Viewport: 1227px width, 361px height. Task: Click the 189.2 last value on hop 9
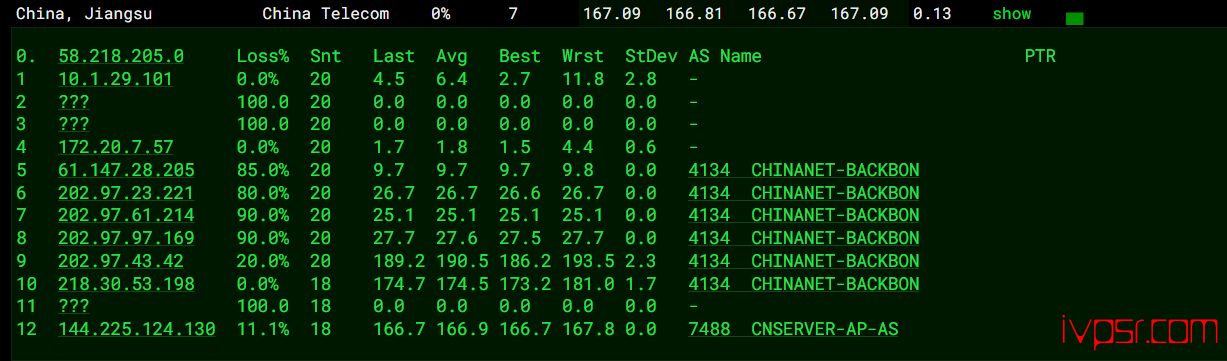tap(399, 261)
